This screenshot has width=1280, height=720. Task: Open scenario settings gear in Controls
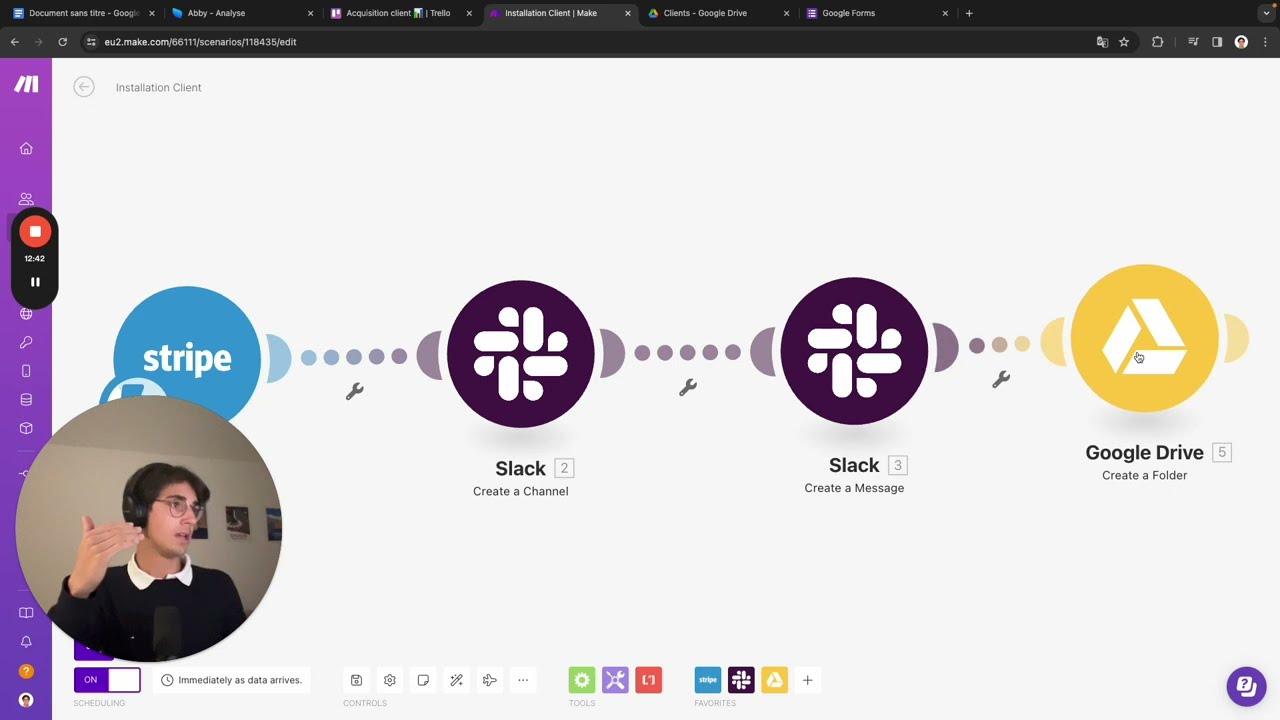point(390,680)
